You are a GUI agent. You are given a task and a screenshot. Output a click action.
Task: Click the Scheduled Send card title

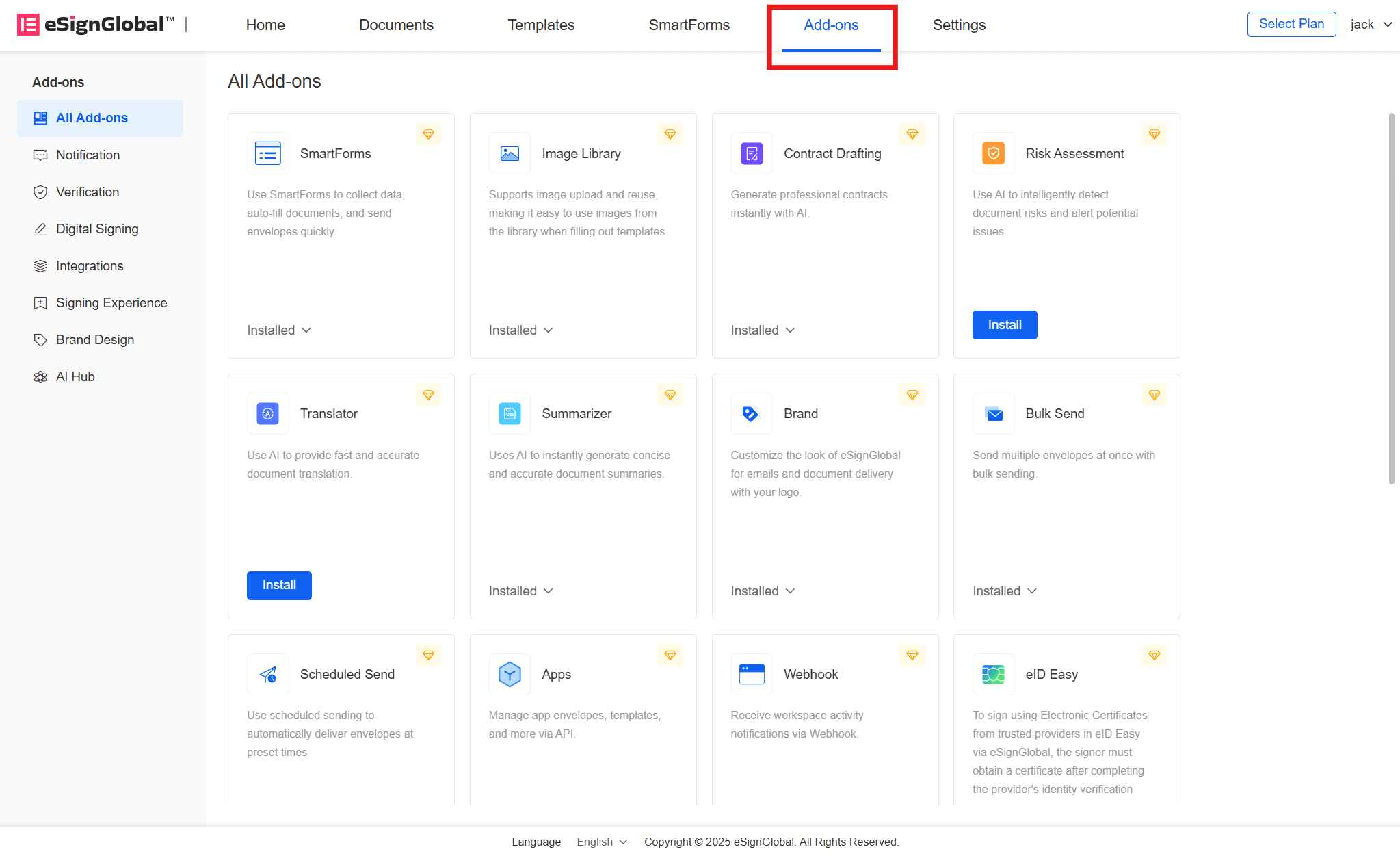coord(347,674)
